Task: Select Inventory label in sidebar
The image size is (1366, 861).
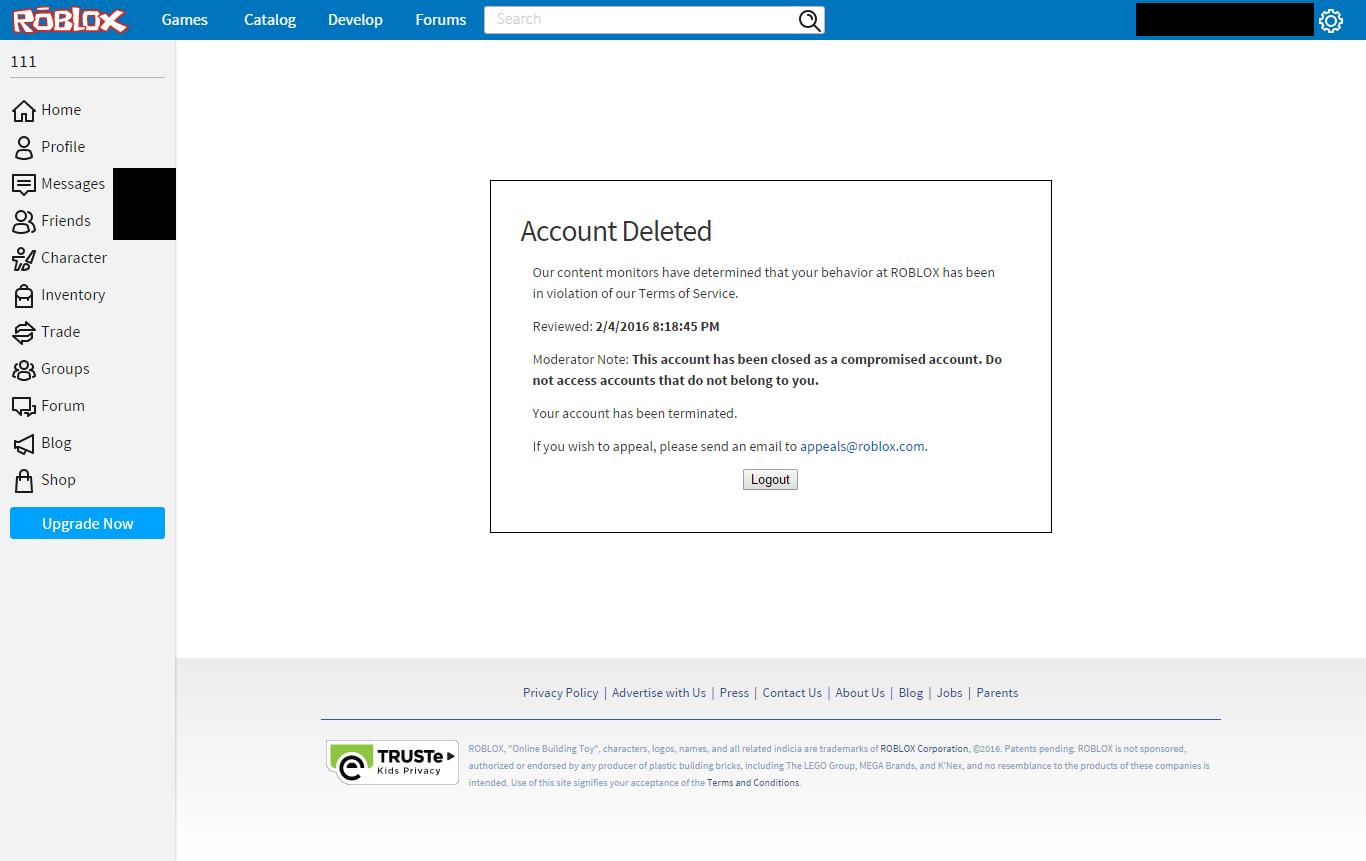Action: pos(73,295)
